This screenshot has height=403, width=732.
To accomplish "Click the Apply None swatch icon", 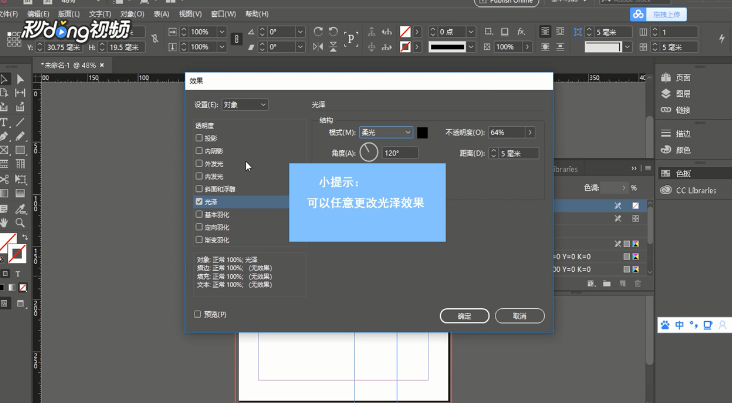I will coord(22,288).
